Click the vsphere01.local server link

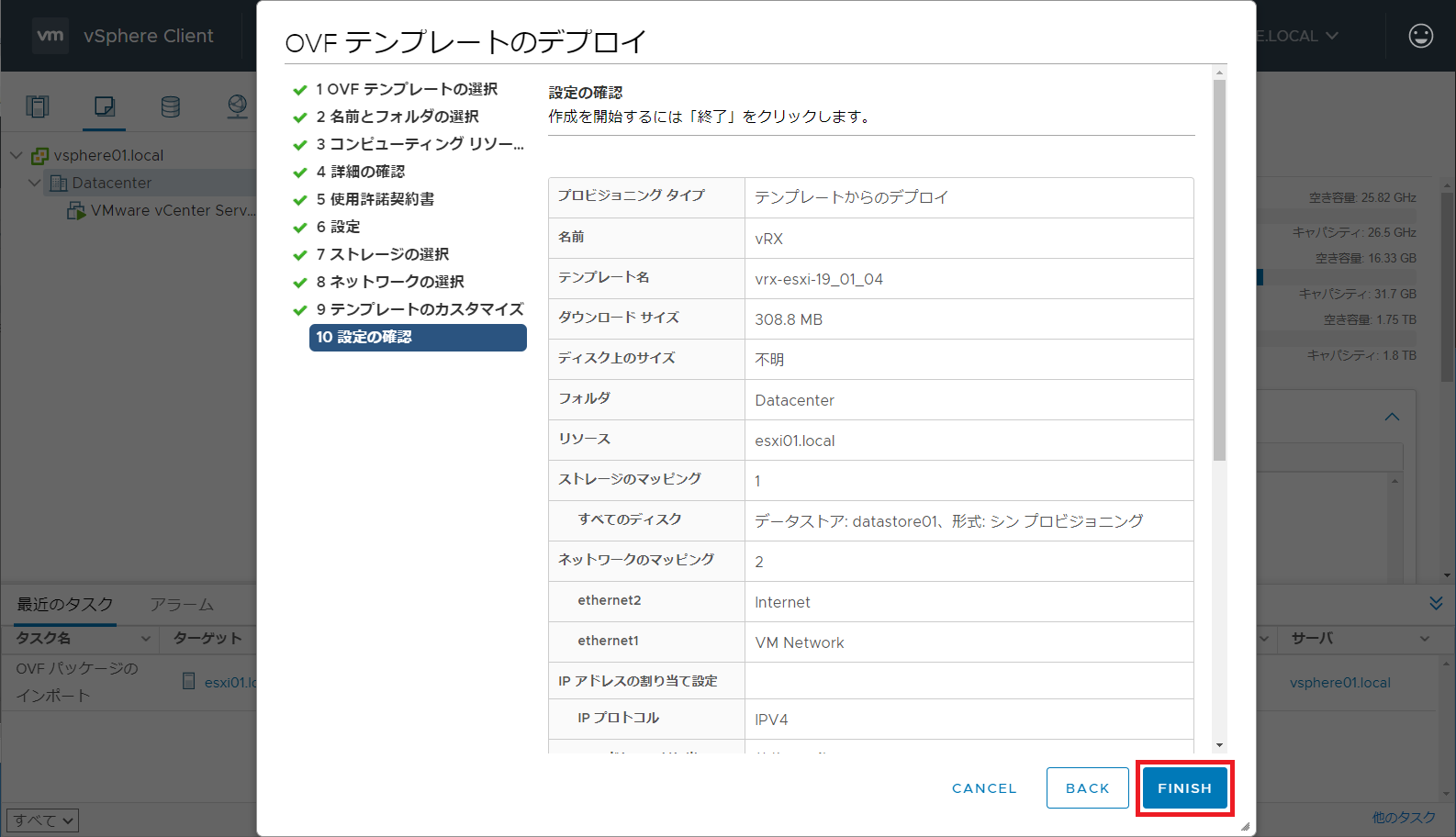click(x=1339, y=682)
